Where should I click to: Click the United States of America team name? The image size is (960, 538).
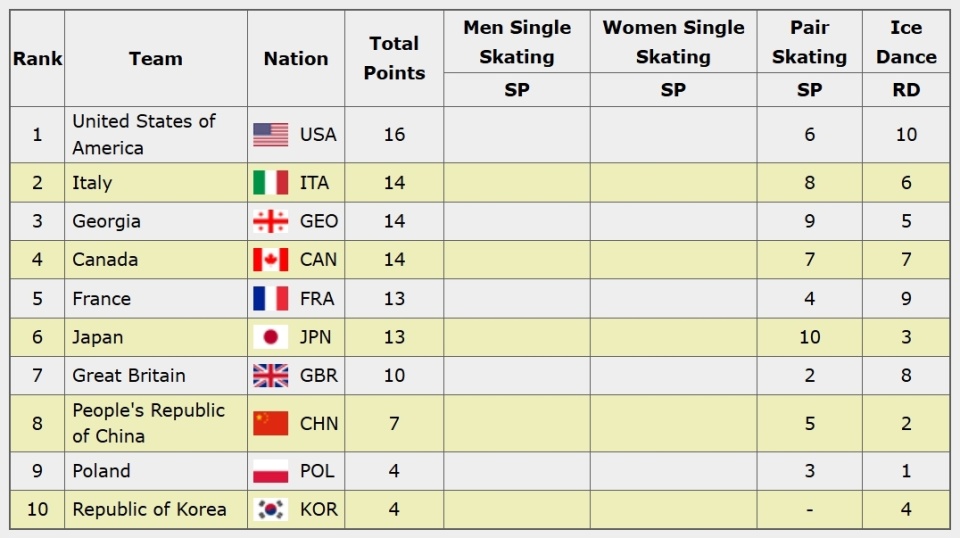pos(143,134)
